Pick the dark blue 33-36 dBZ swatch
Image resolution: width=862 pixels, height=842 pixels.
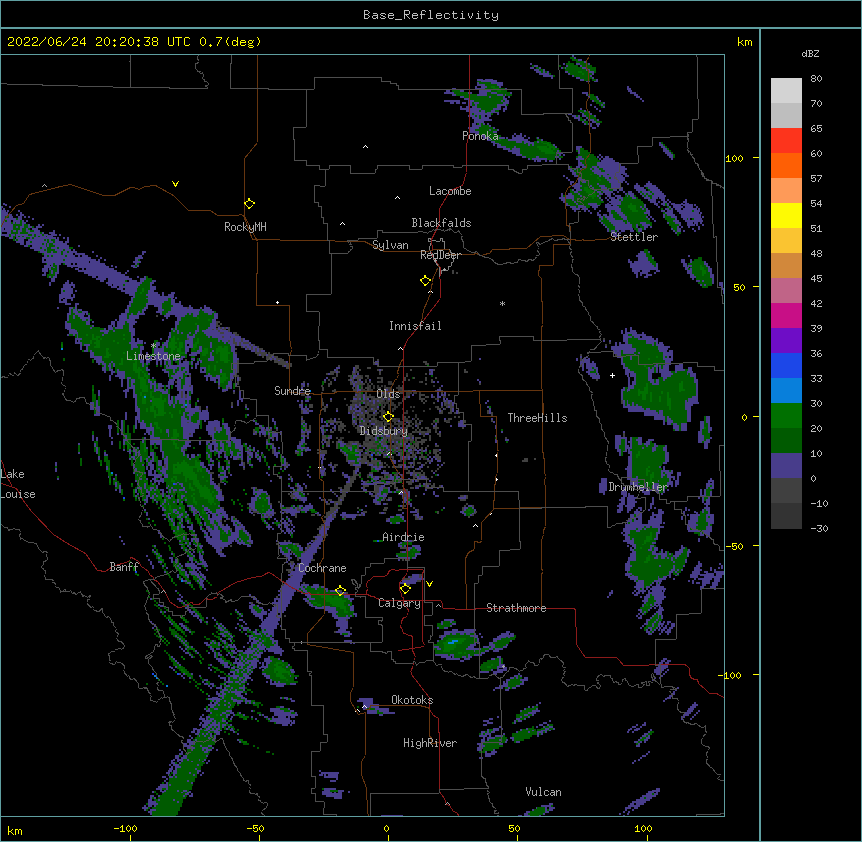pos(786,365)
